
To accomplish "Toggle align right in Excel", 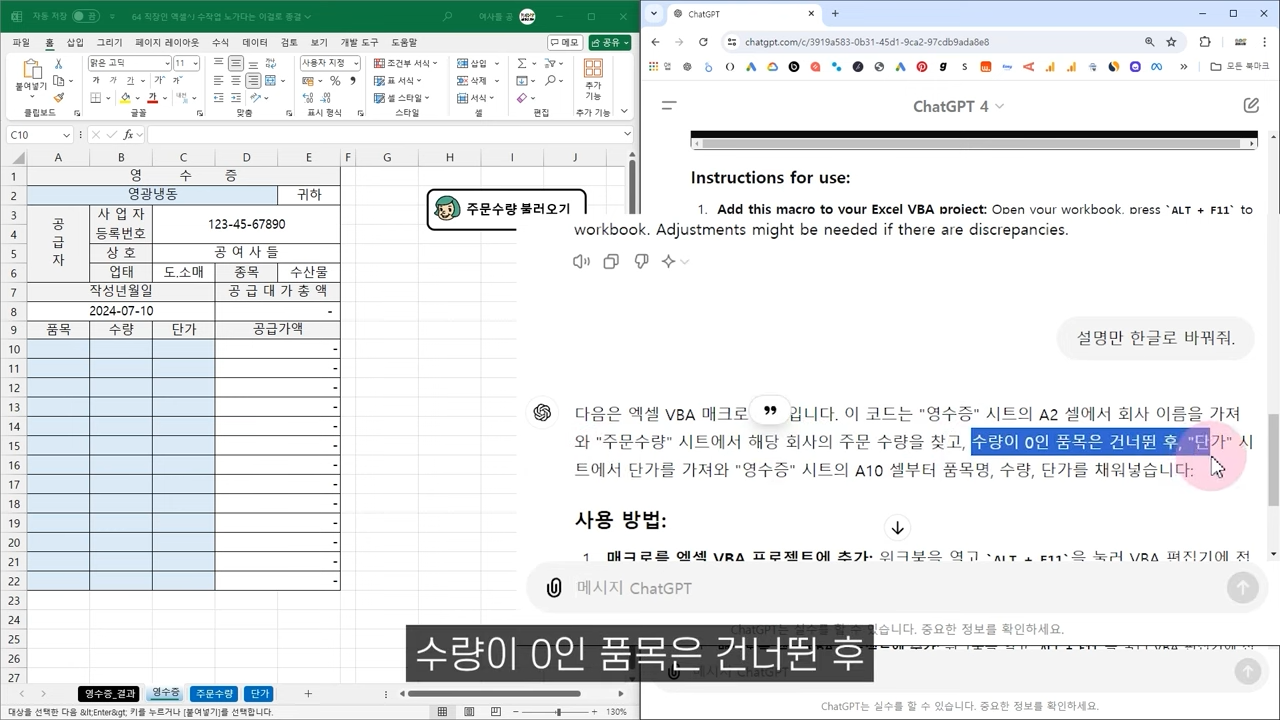I will pos(252,81).
